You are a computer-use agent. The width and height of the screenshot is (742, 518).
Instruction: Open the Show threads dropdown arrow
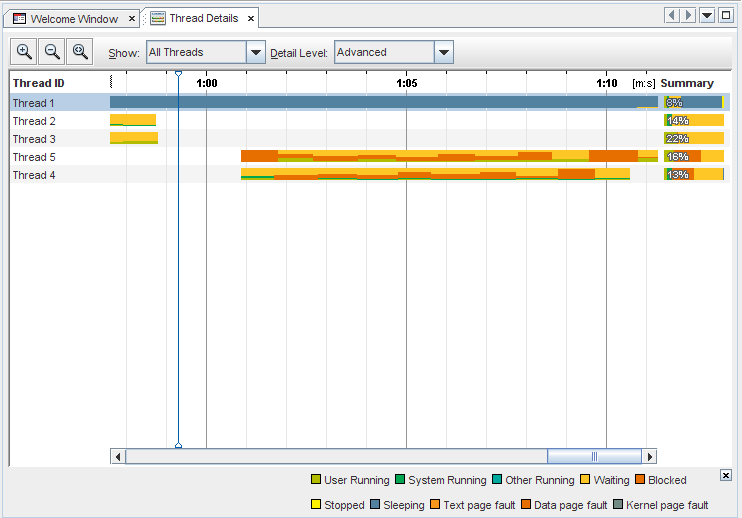[256, 52]
